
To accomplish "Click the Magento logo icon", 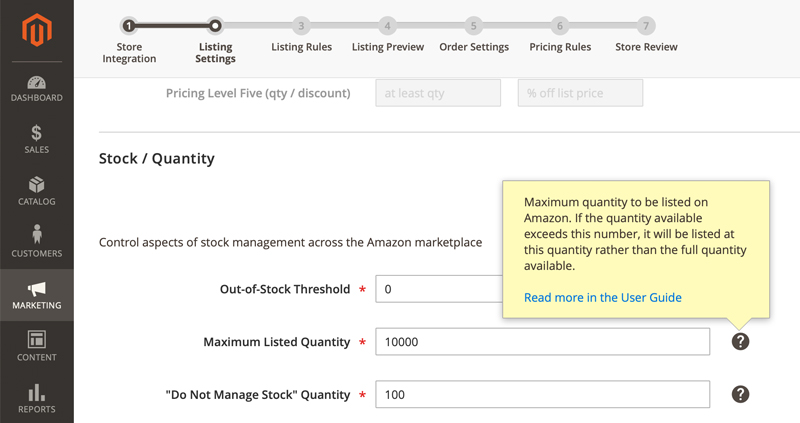I will (37, 30).
